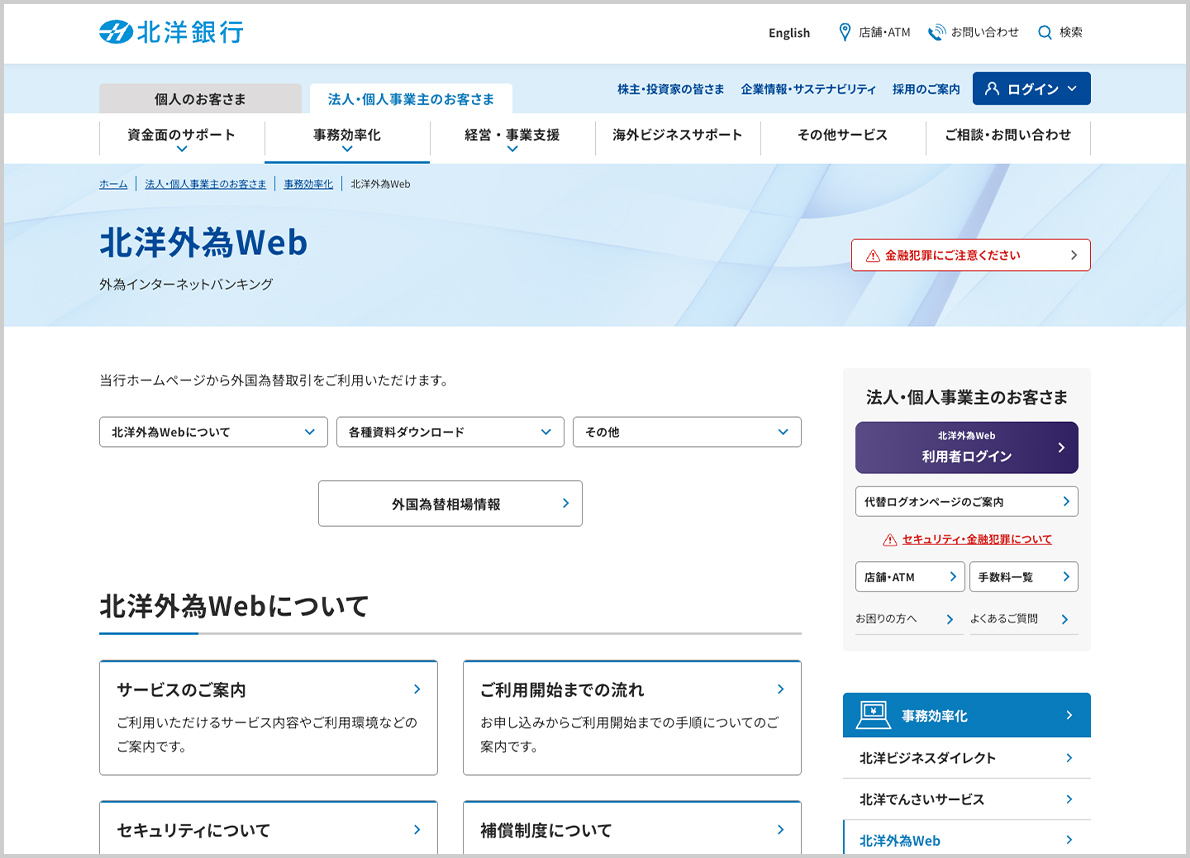1190x858 pixels.
Task: Click the arrow on ご利用開始までの流れ card
Action: click(780, 689)
